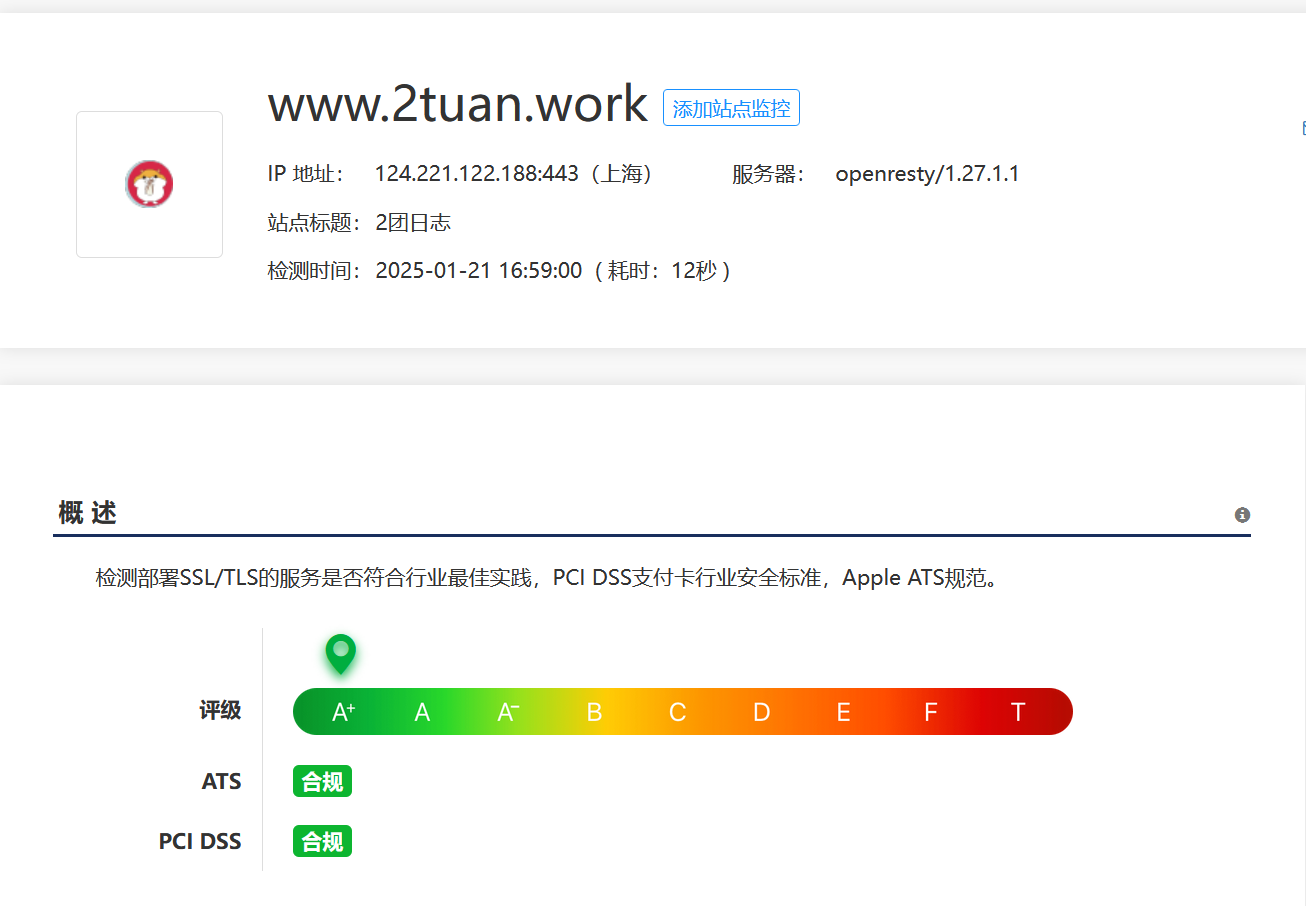Select the T grade on rating bar
The width and height of the screenshot is (1306, 906).
tap(1018, 712)
